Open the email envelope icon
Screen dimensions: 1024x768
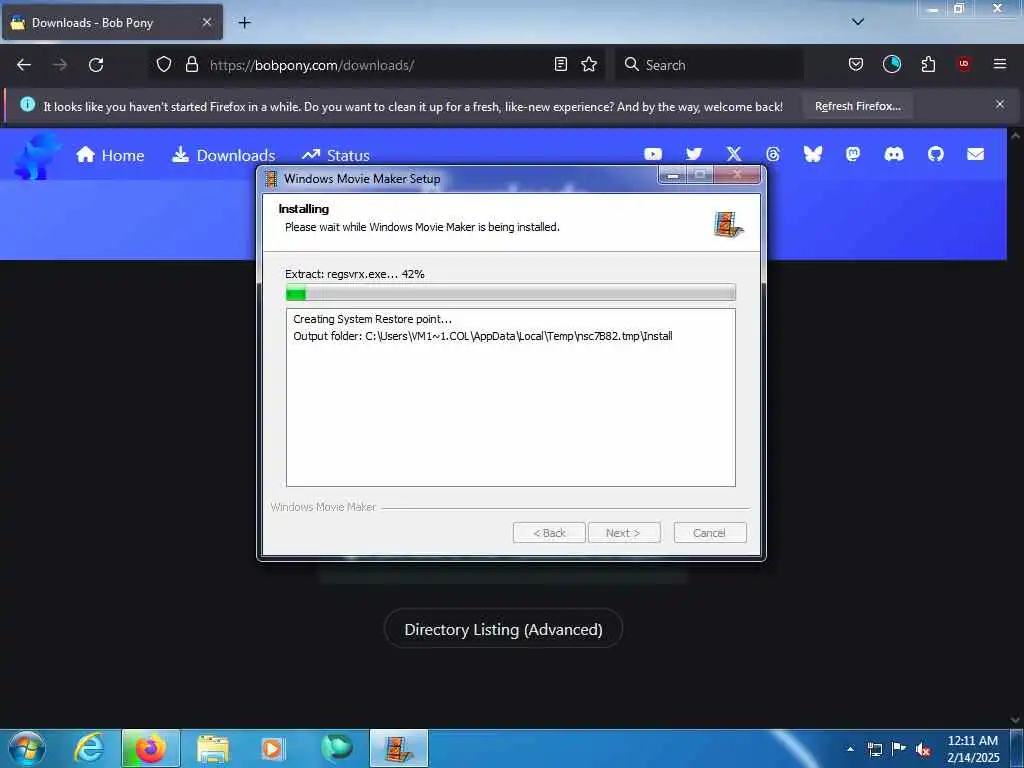tap(975, 154)
